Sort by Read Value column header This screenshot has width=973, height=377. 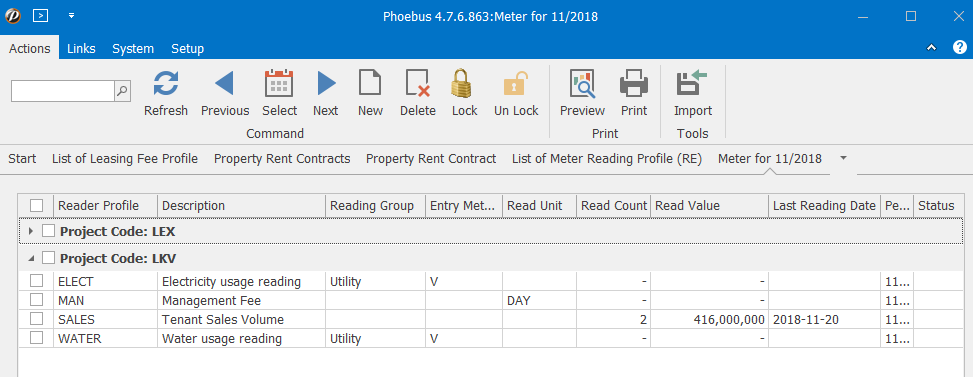point(710,206)
